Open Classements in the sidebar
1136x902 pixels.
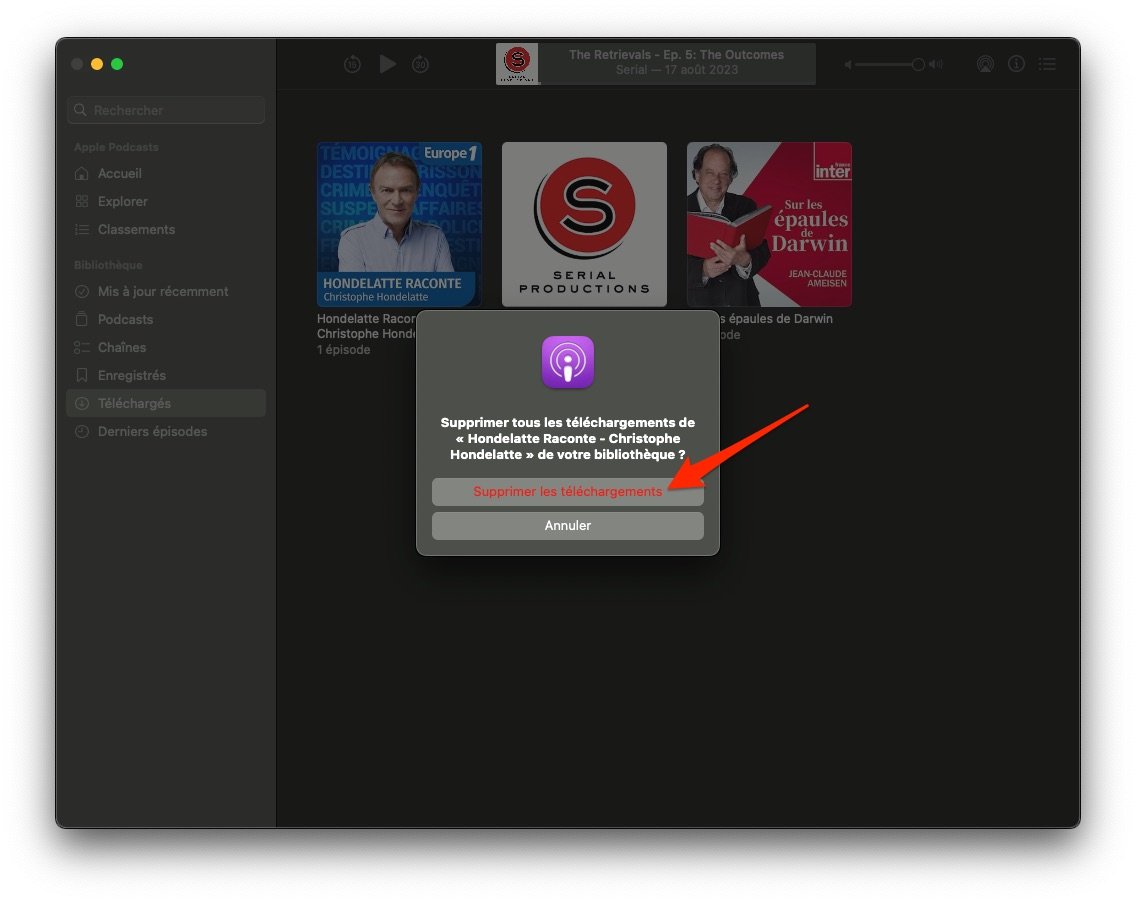click(x=166, y=230)
